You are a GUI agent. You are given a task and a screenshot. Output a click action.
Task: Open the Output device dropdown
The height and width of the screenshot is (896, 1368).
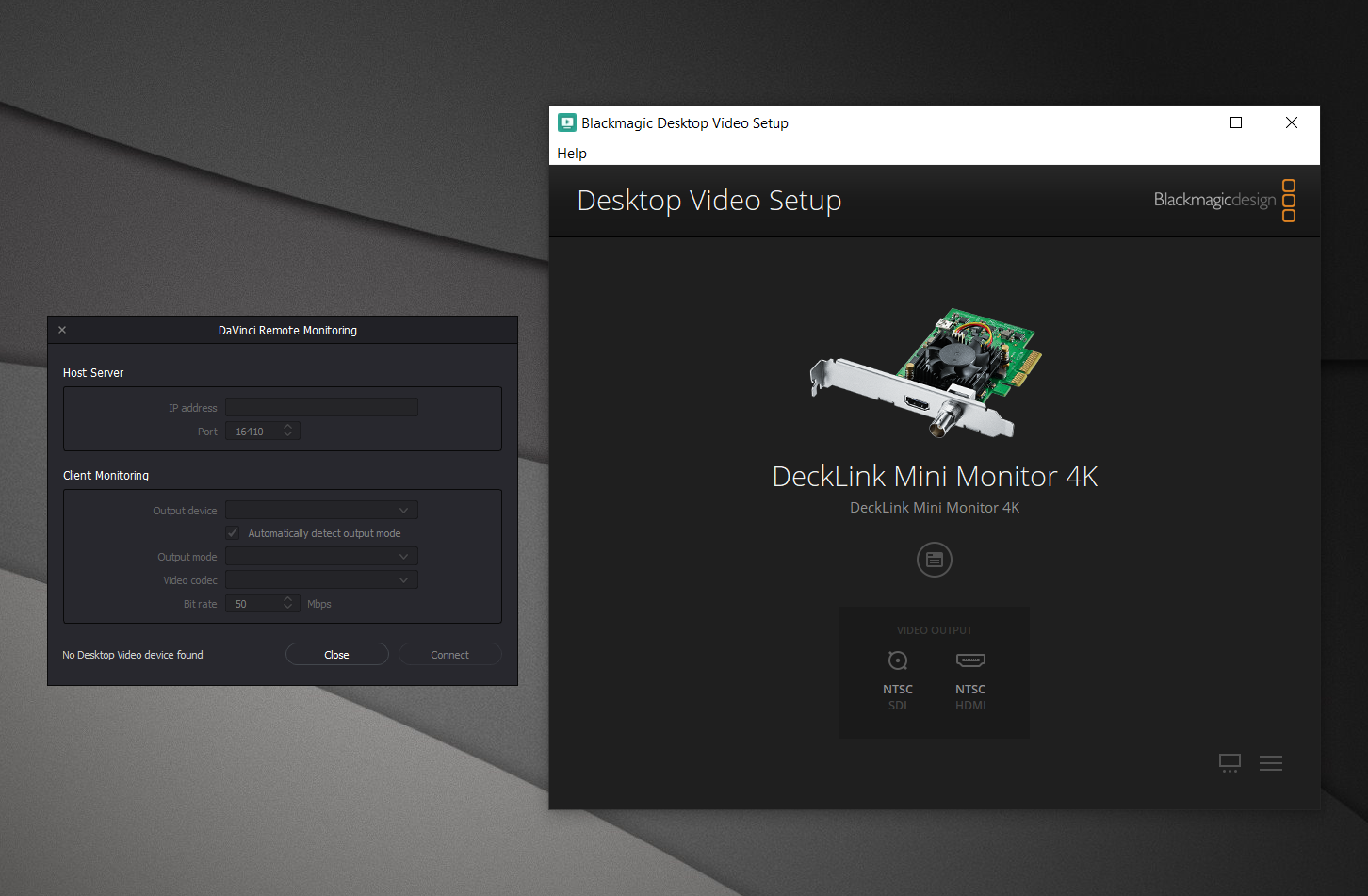coord(321,510)
